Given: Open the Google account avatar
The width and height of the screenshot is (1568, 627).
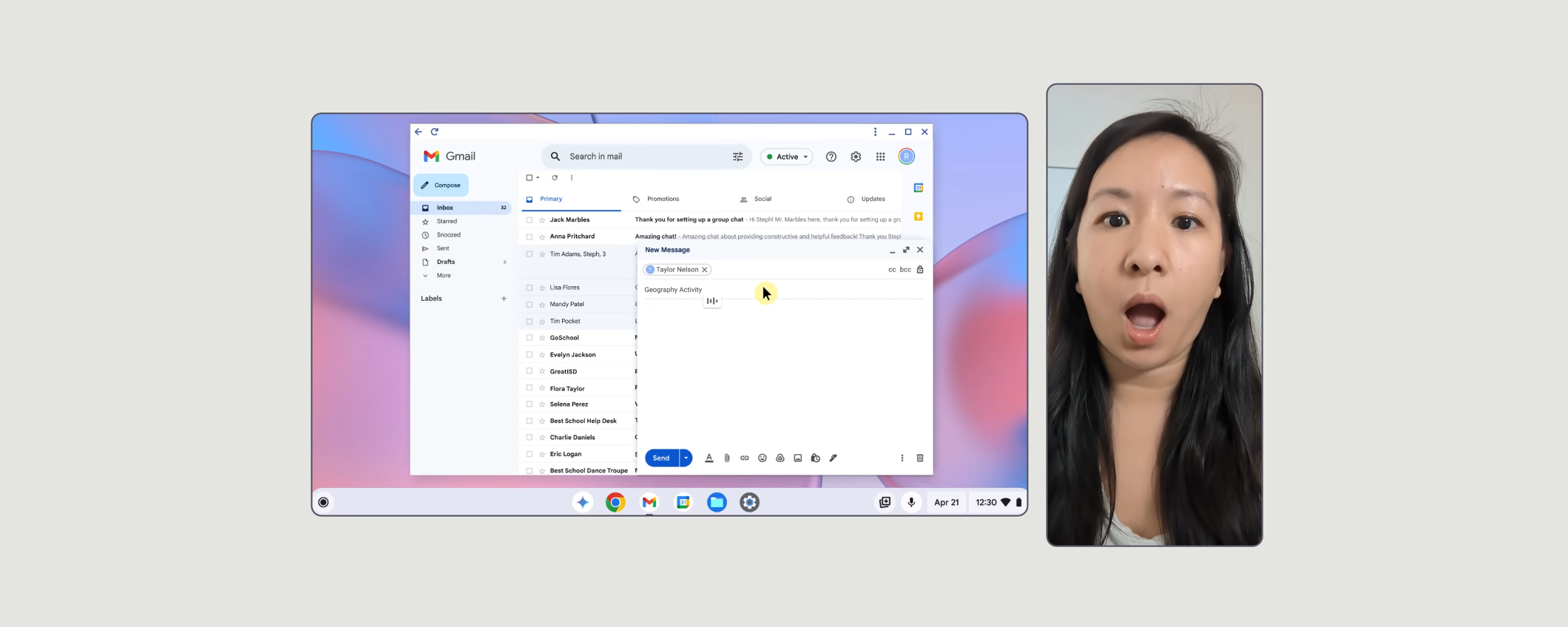Looking at the screenshot, I should [x=906, y=157].
